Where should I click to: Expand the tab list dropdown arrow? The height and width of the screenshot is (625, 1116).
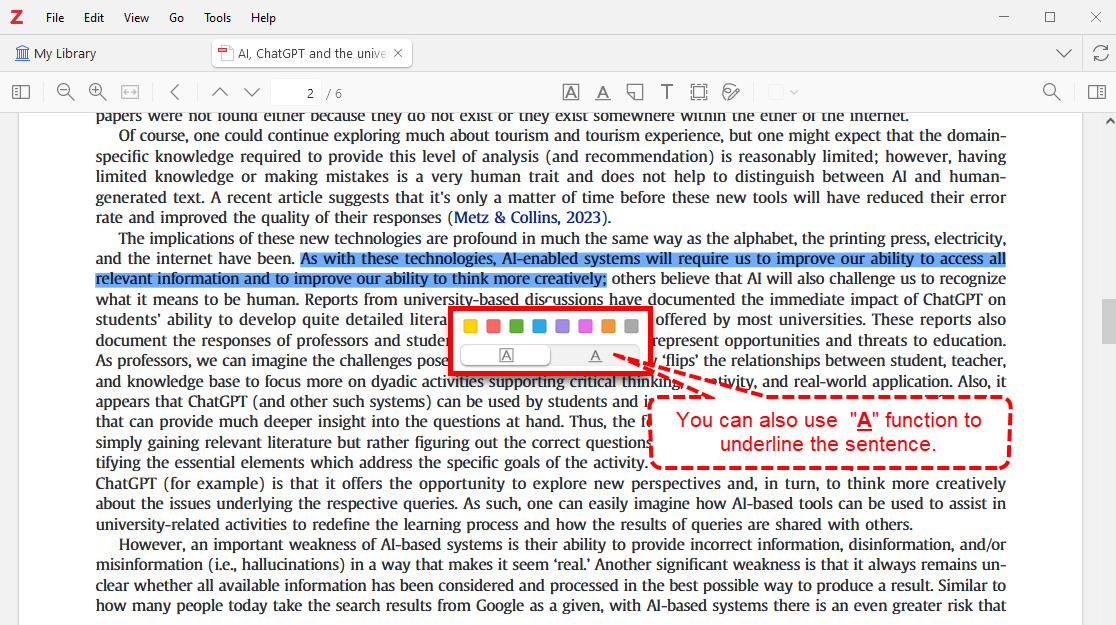[1064, 53]
